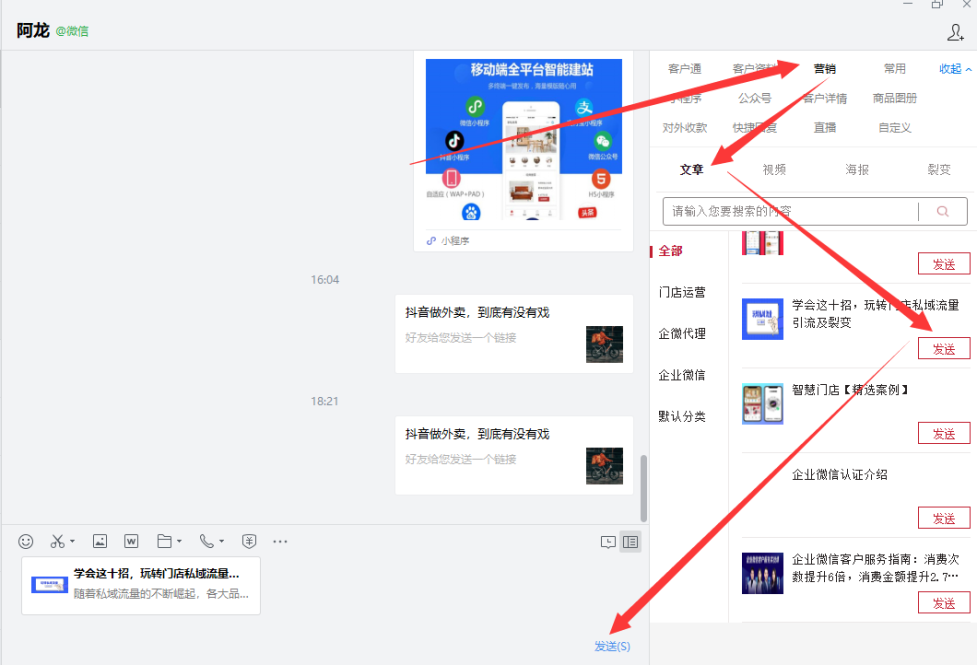Viewport: 977px width, 665px height.
Task: Click the search magnifier icon
Action: click(x=943, y=211)
